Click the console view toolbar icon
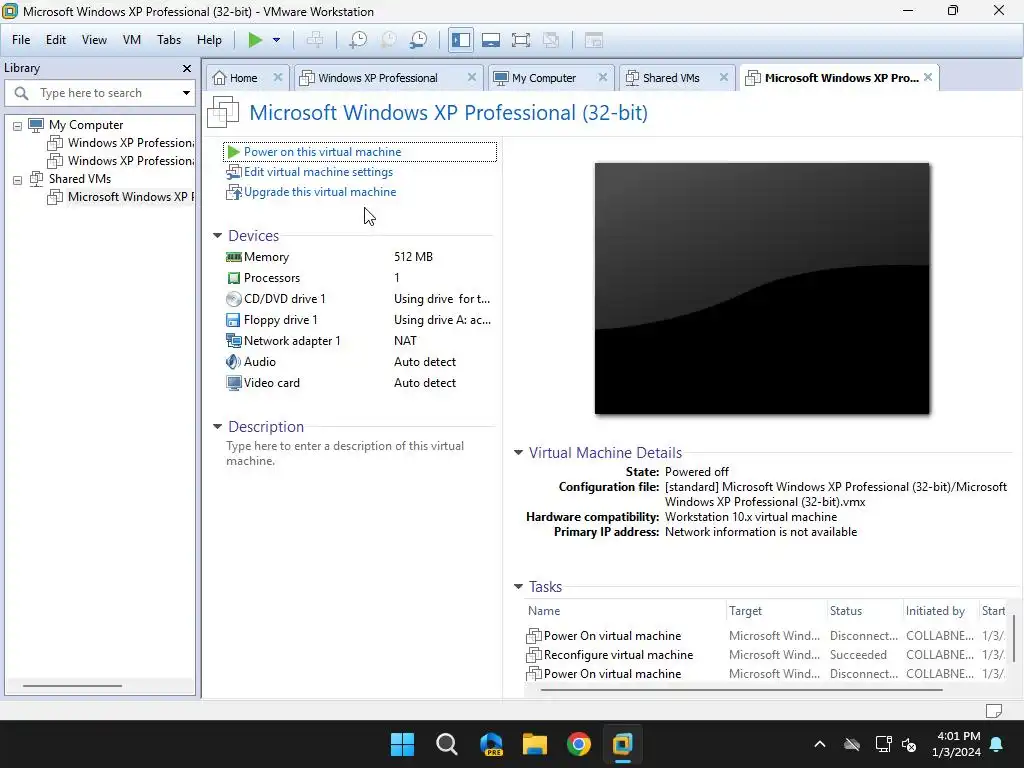 tap(593, 40)
